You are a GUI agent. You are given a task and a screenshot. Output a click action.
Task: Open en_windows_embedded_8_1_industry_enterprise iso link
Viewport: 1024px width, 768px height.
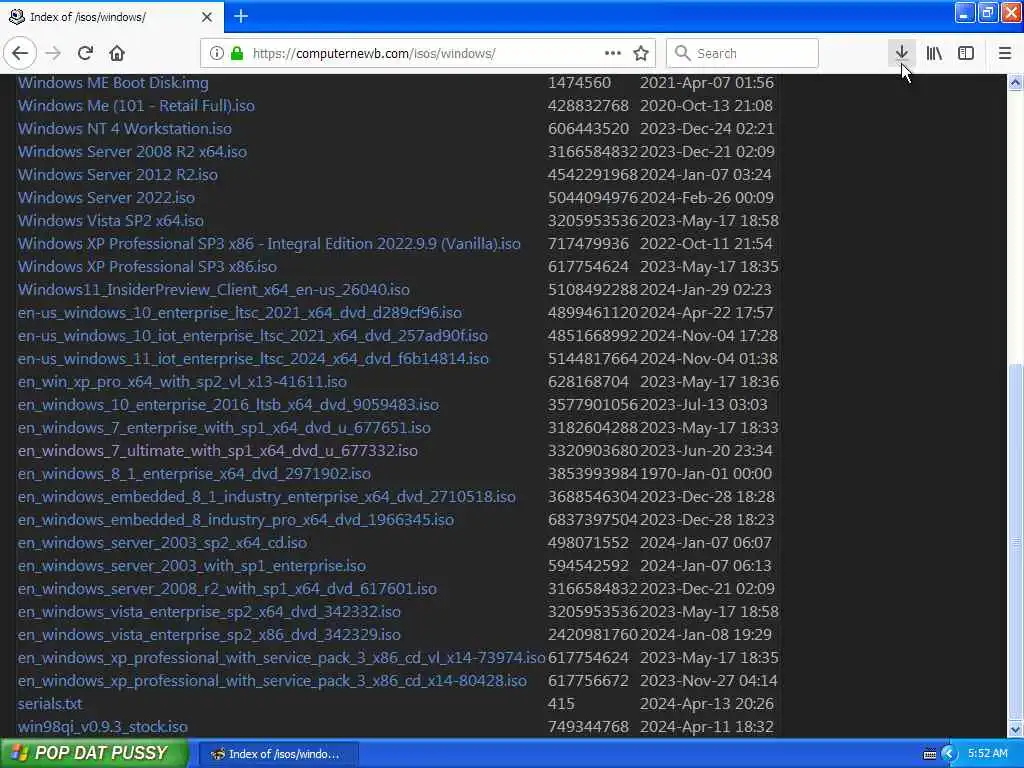(x=266, y=497)
